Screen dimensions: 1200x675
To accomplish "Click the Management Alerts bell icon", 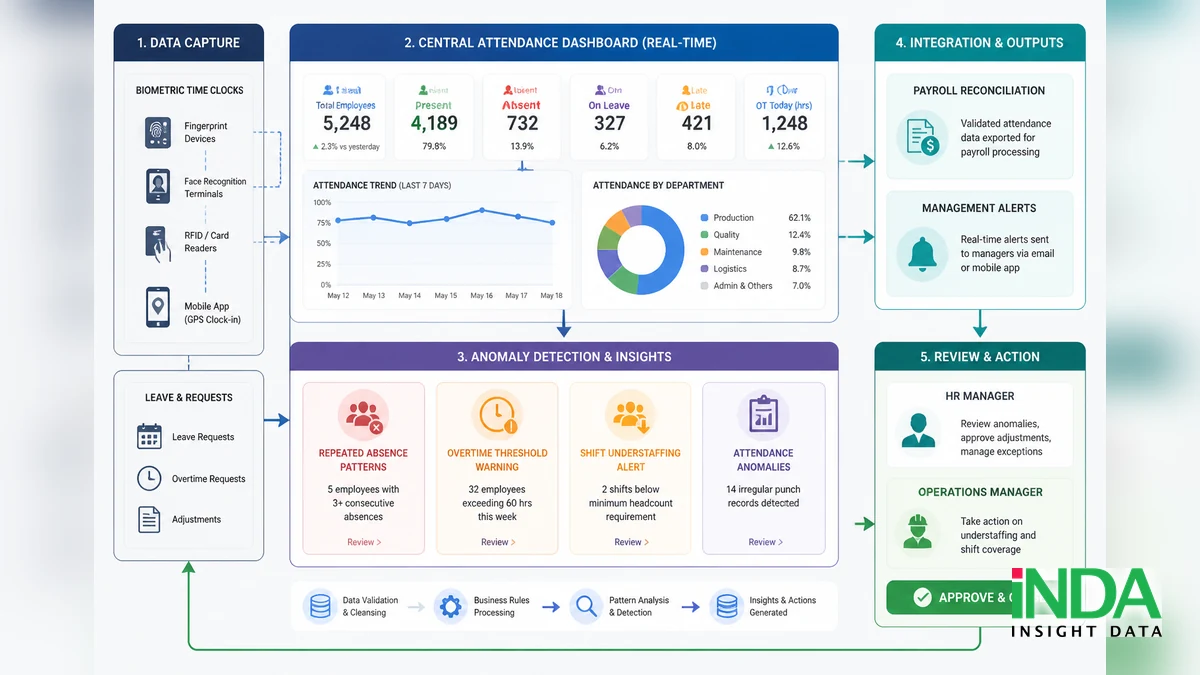I will coord(922,254).
